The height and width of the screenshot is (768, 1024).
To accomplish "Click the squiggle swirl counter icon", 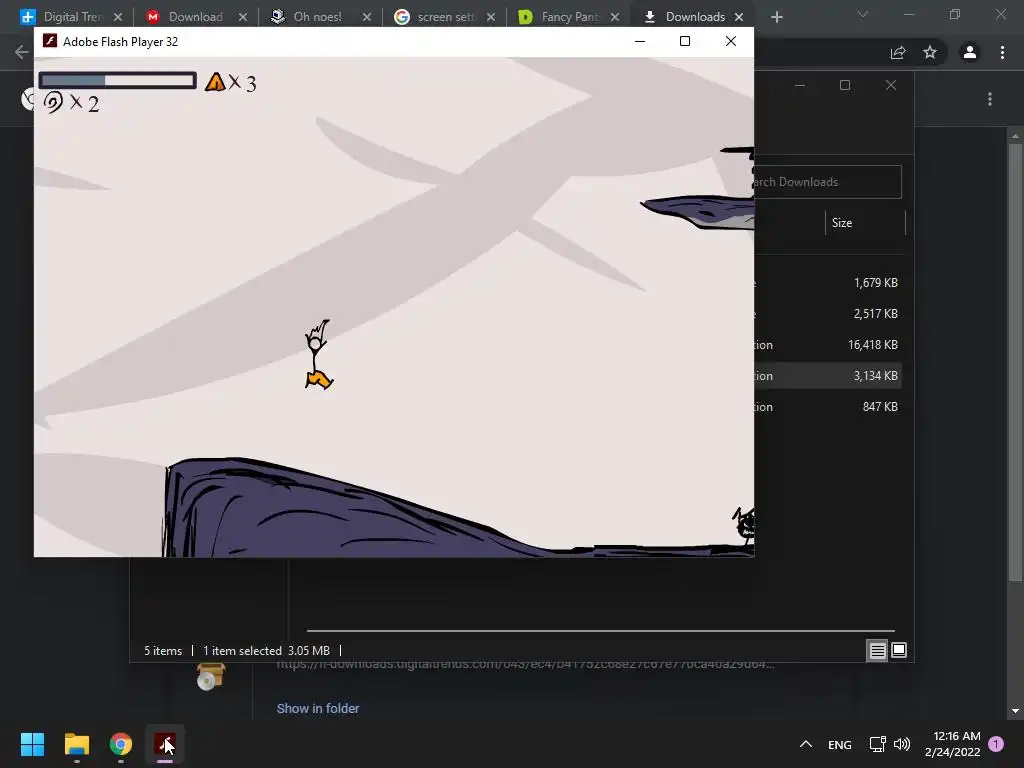I will tap(53, 102).
